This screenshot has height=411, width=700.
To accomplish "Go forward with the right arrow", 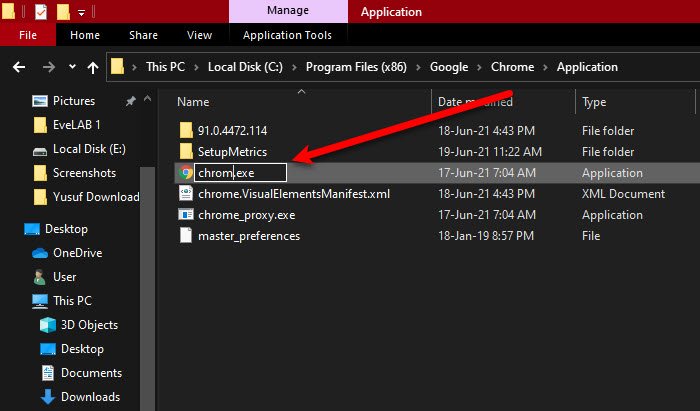I will (x=49, y=67).
